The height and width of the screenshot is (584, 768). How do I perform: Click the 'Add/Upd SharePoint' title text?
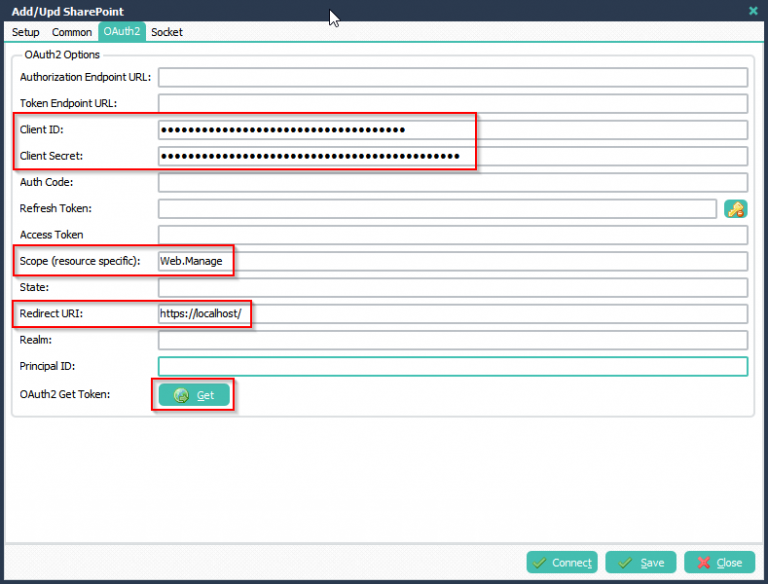click(68, 11)
